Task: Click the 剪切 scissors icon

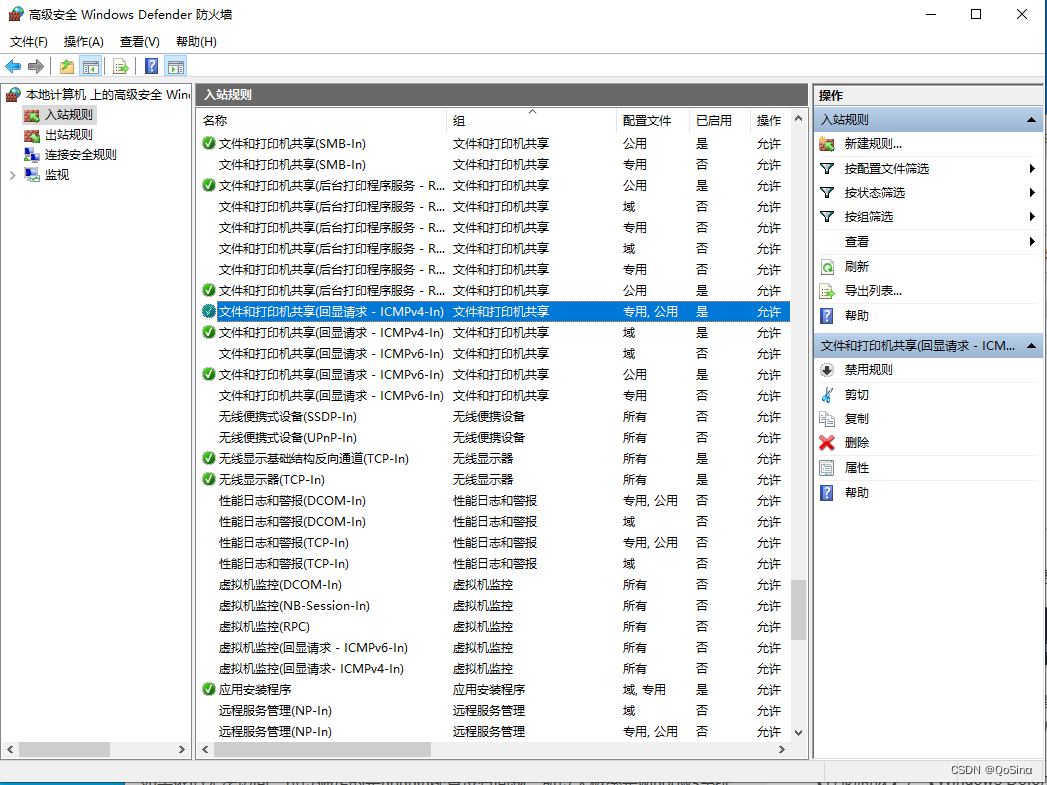Action: [x=827, y=395]
